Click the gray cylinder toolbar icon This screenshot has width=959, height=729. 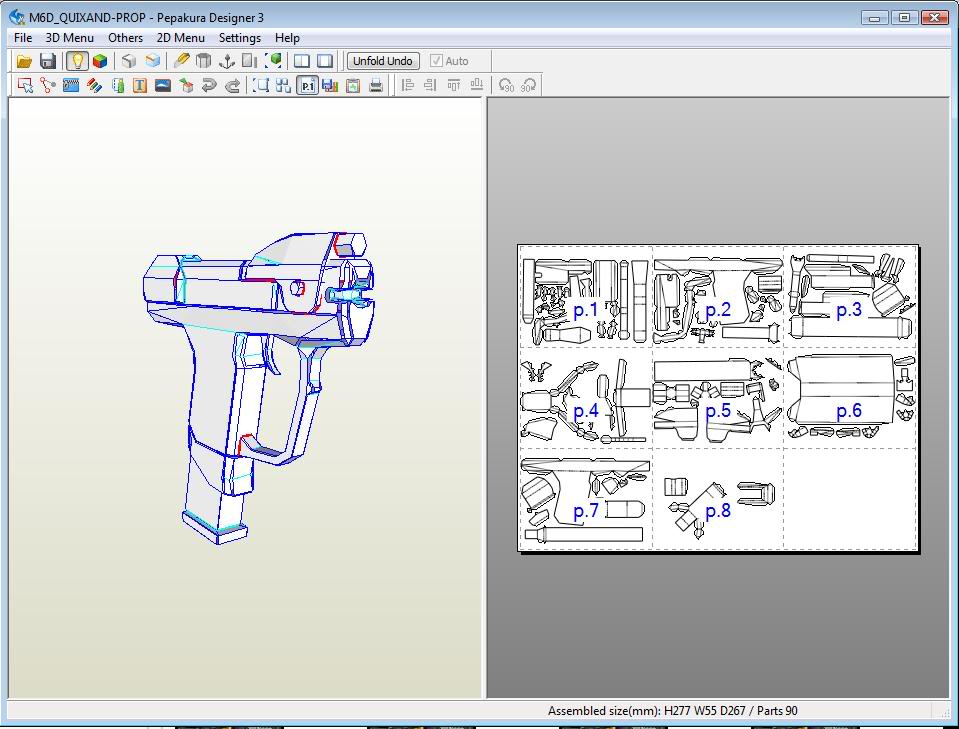click(204, 61)
